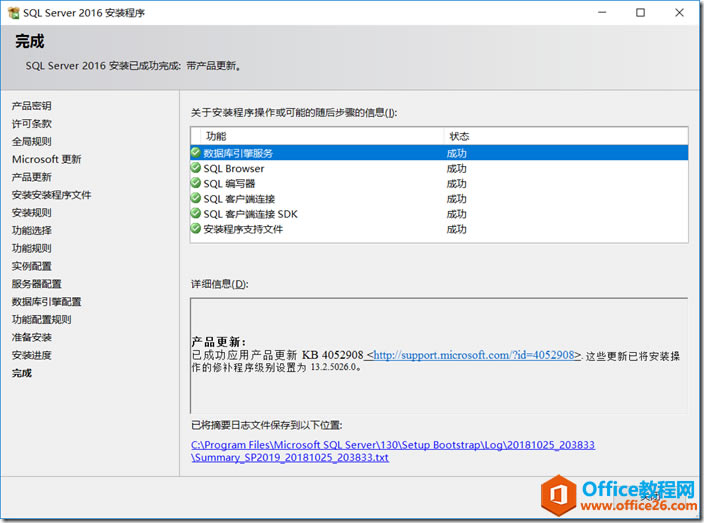Click the 许可条款 step in sidebar
Viewport: 704px width, 523px height.
pos(31,124)
